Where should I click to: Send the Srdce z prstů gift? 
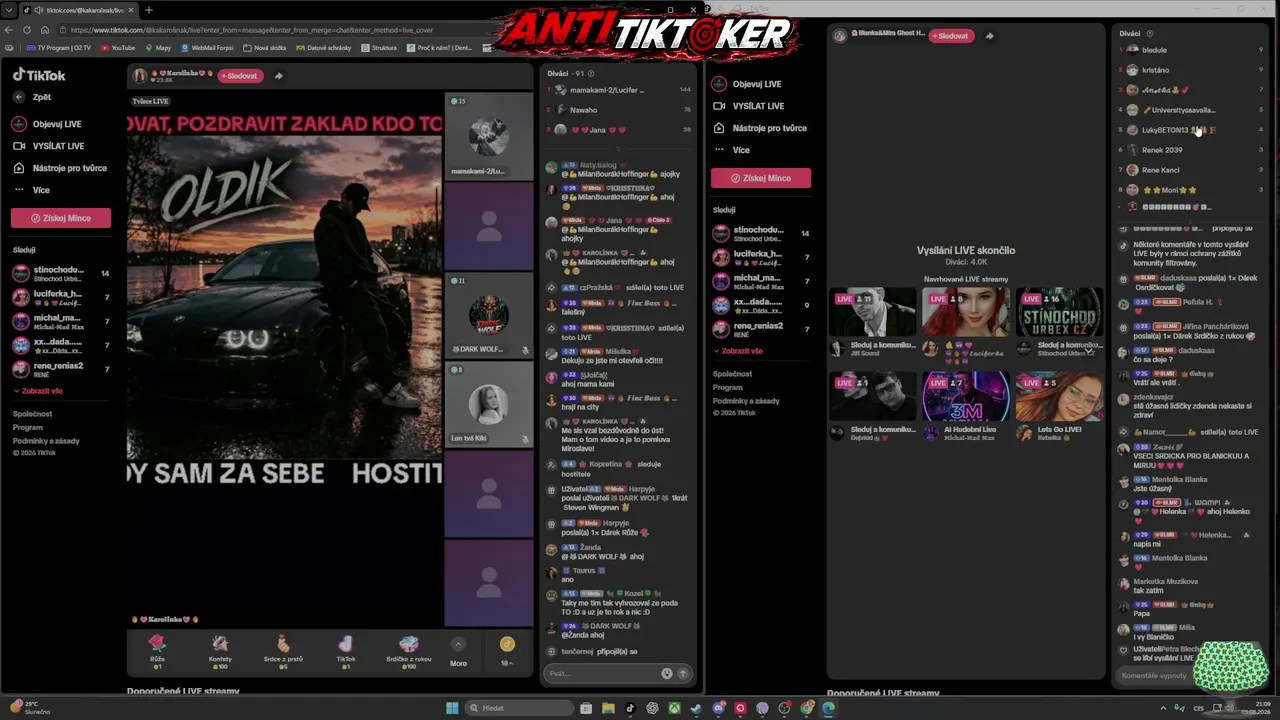pos(283,649)
